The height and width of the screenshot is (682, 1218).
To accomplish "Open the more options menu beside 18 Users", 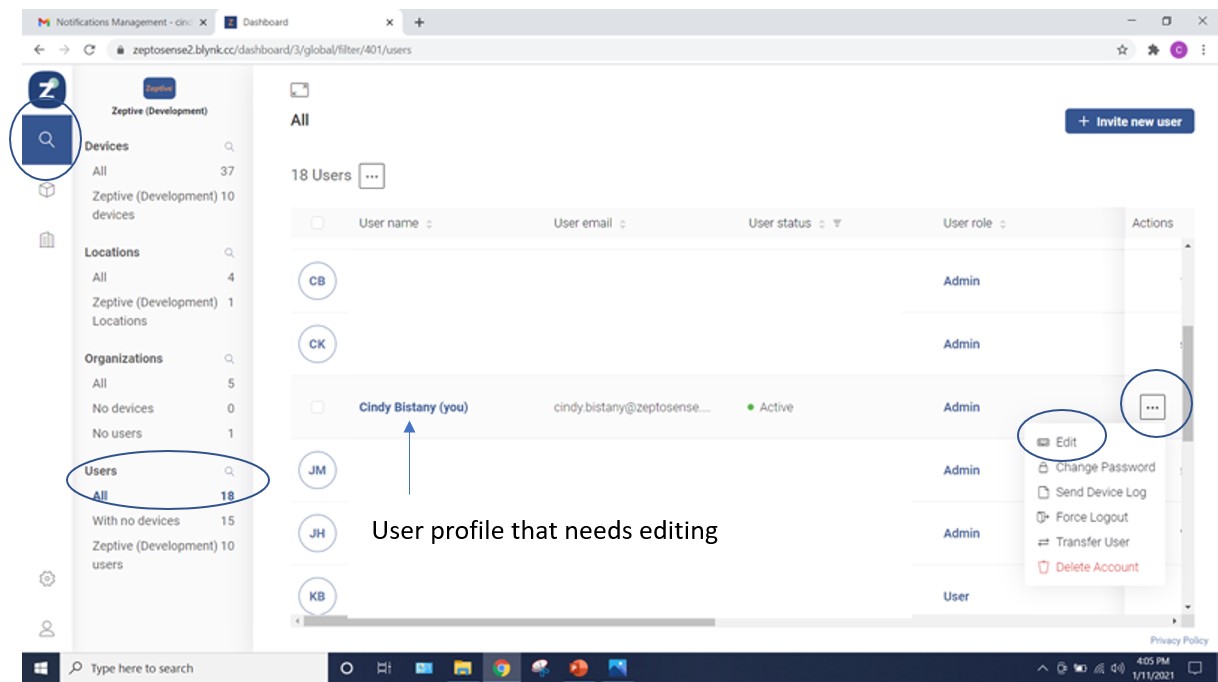I will pos(372,176).
